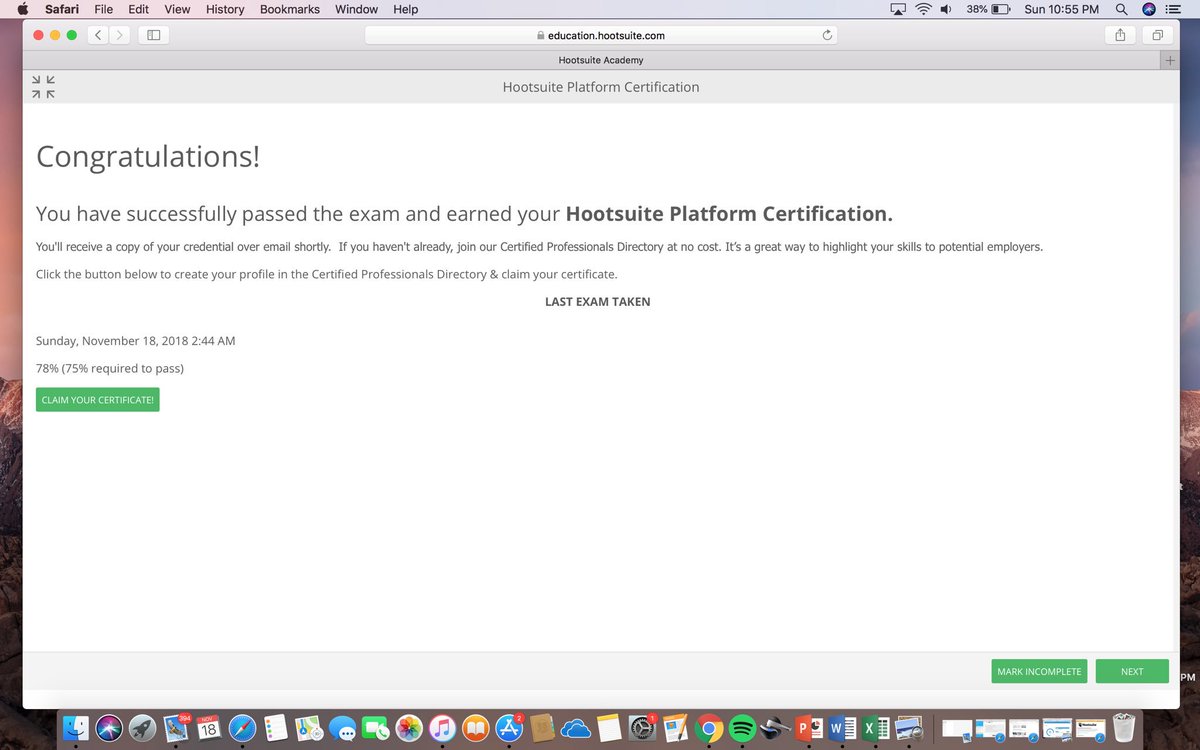Click the Safari back arrow button
The height and width of the screenshot is (750, 1200).
click(x=98, y=35)
